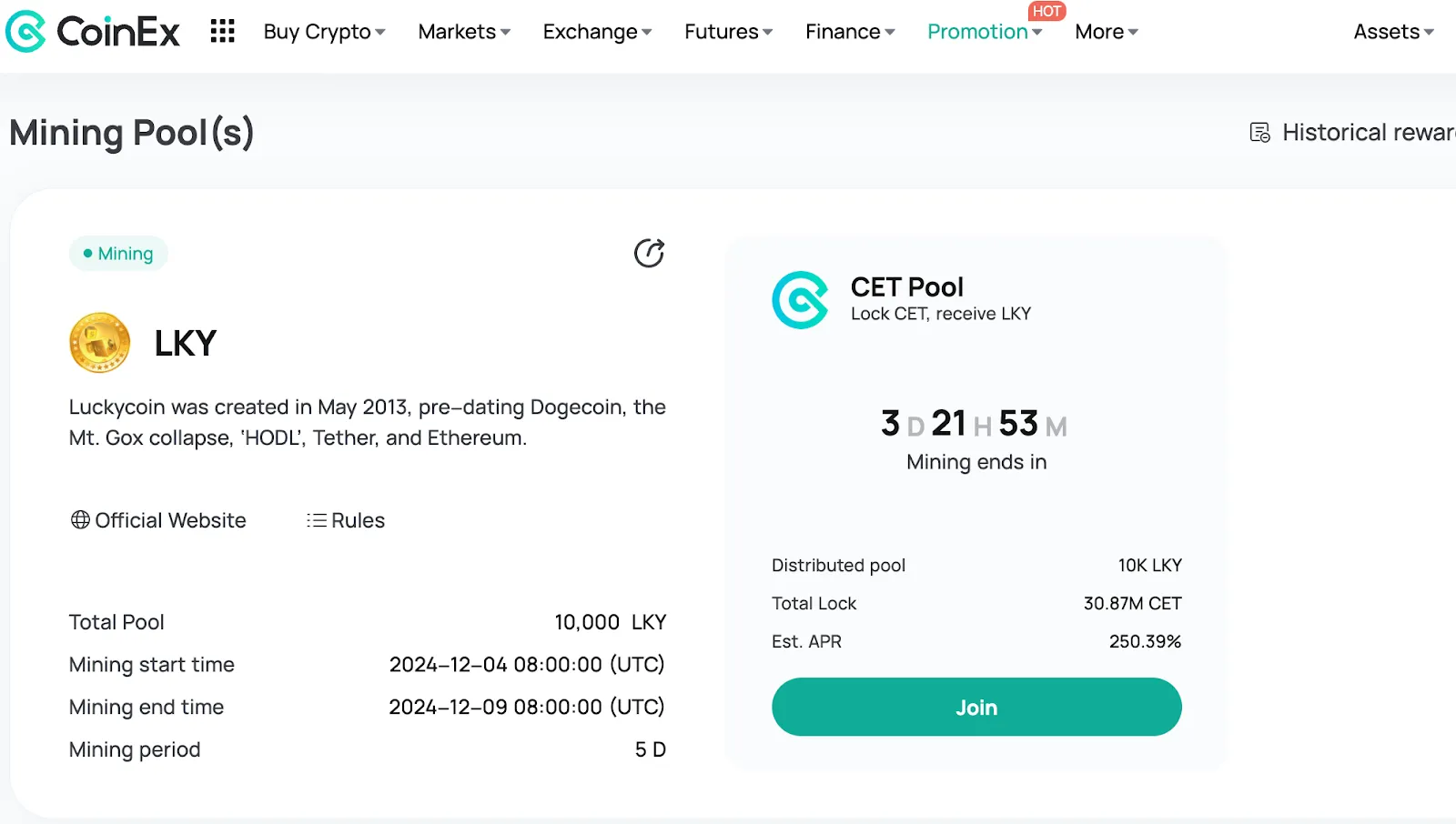The width and height of the screenshot is (1456, 824).
Task: Click the 'Mining ends in' label
Action: (x=976, y=462)
